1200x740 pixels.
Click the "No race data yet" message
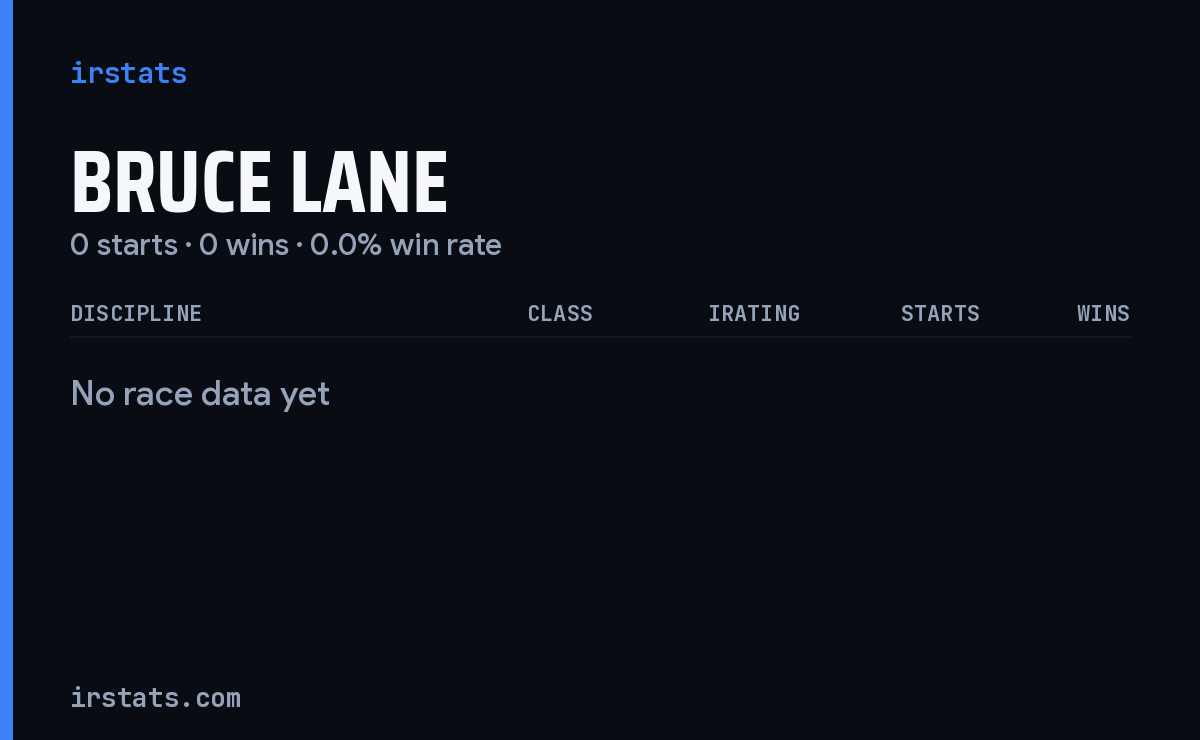pyautogui.click(x=200, y=394)
